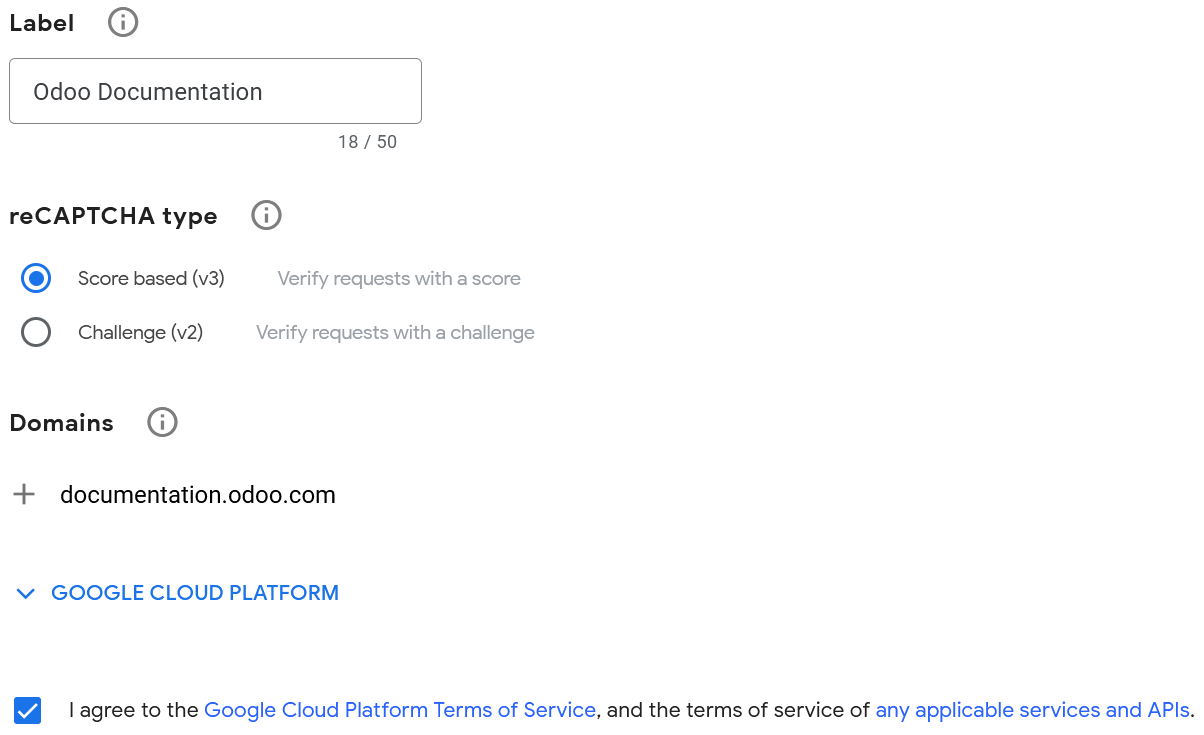1204x735 pixels.
Task: Click the plus icon to add a domain
Action: tap(23, 493)
